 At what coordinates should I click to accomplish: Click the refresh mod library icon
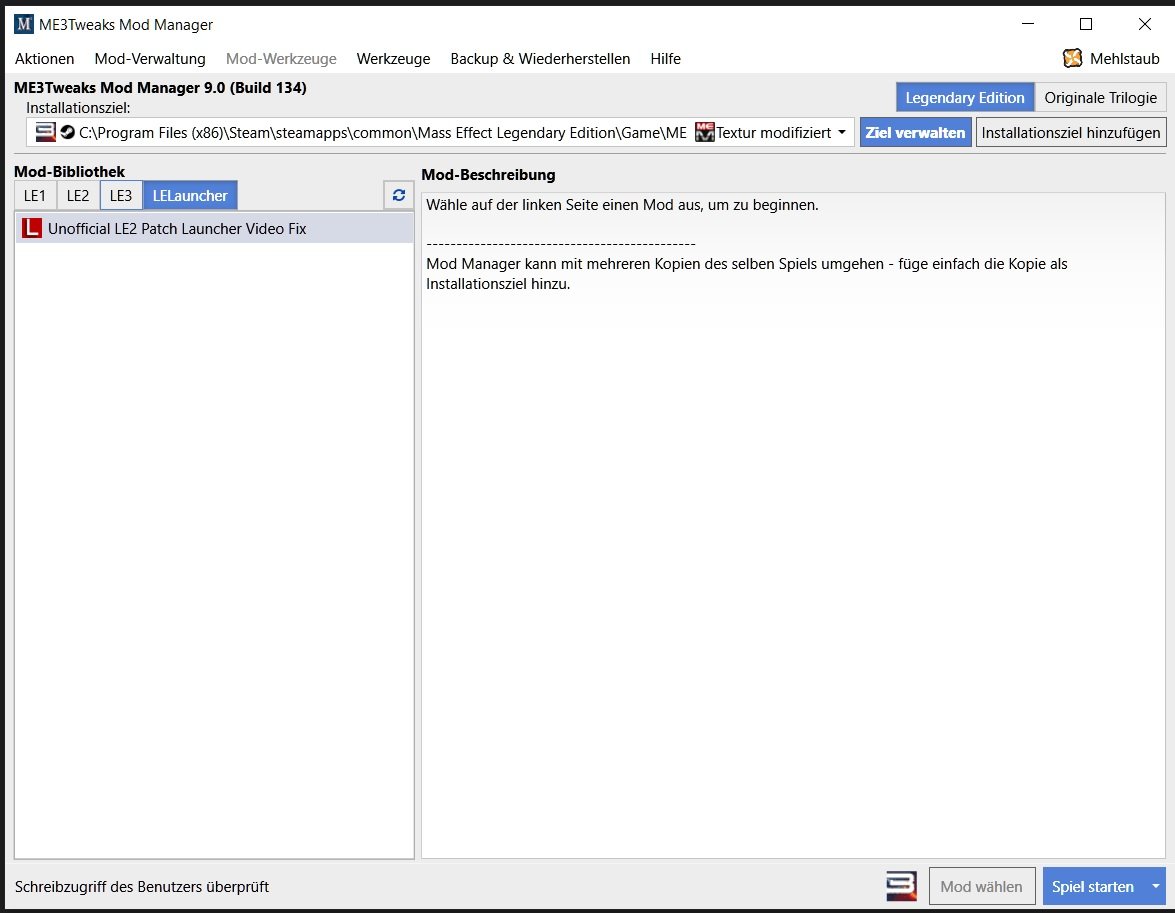coord(399,196)
